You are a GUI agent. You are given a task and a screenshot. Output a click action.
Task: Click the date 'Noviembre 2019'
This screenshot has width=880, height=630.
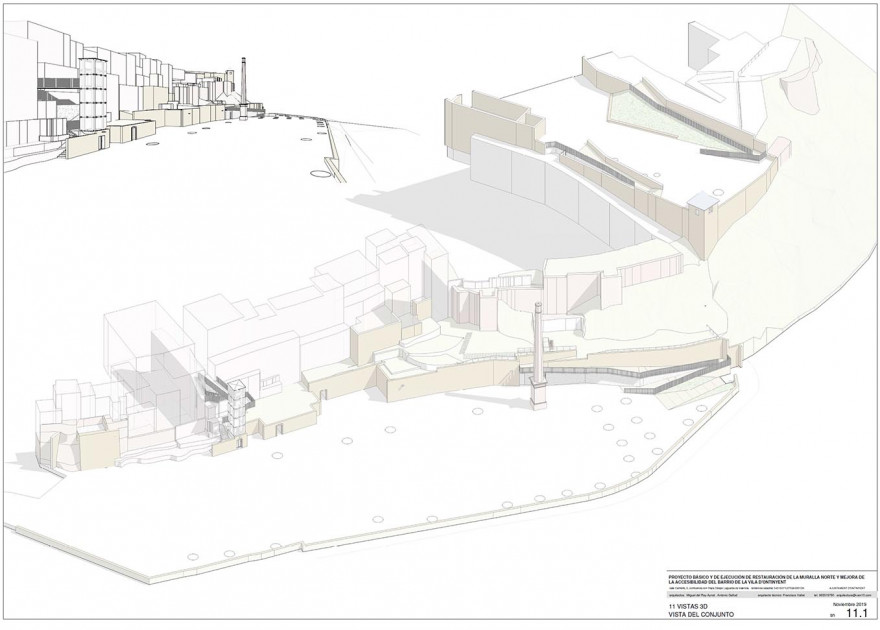tap(850, 604)
